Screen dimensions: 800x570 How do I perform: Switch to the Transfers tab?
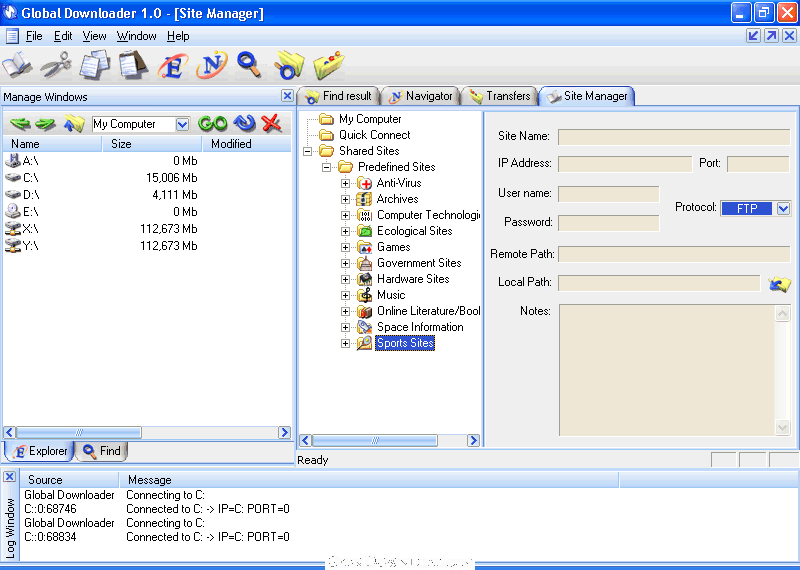[x=500, y=96]
